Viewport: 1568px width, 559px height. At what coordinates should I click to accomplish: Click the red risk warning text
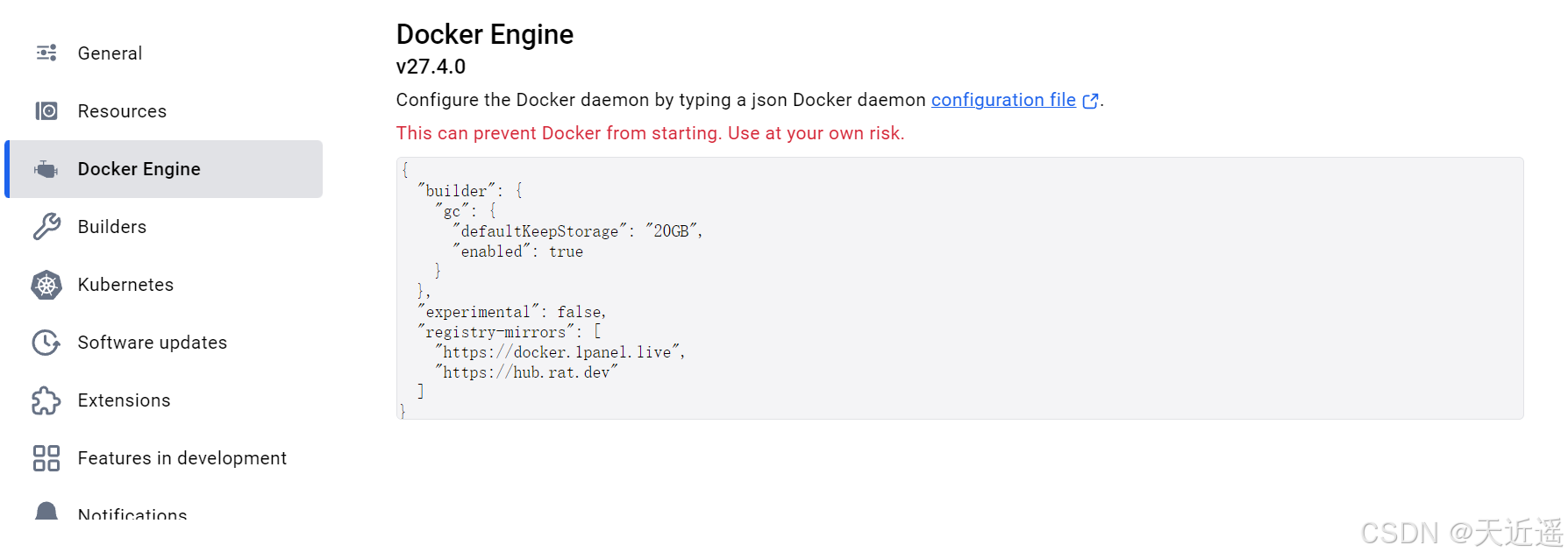tap(650, 133)
